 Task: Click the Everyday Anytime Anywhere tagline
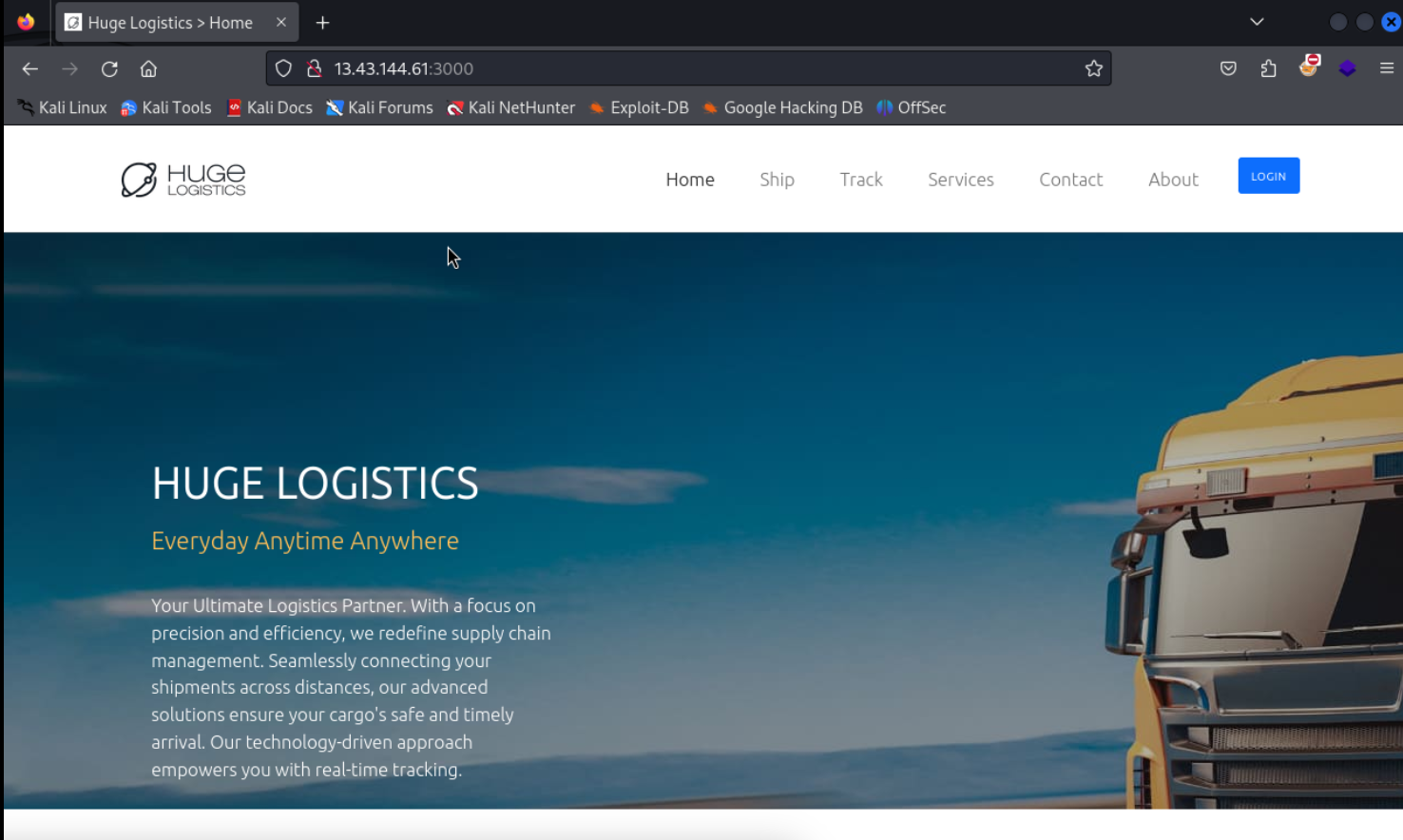pyautogui.click(x=305, y=541)
